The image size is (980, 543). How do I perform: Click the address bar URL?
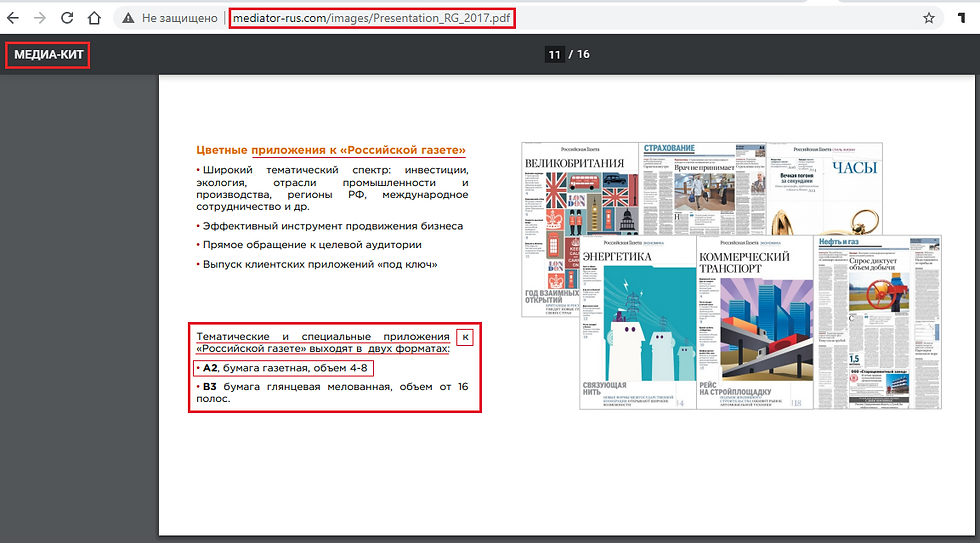(x=372, y=18)
